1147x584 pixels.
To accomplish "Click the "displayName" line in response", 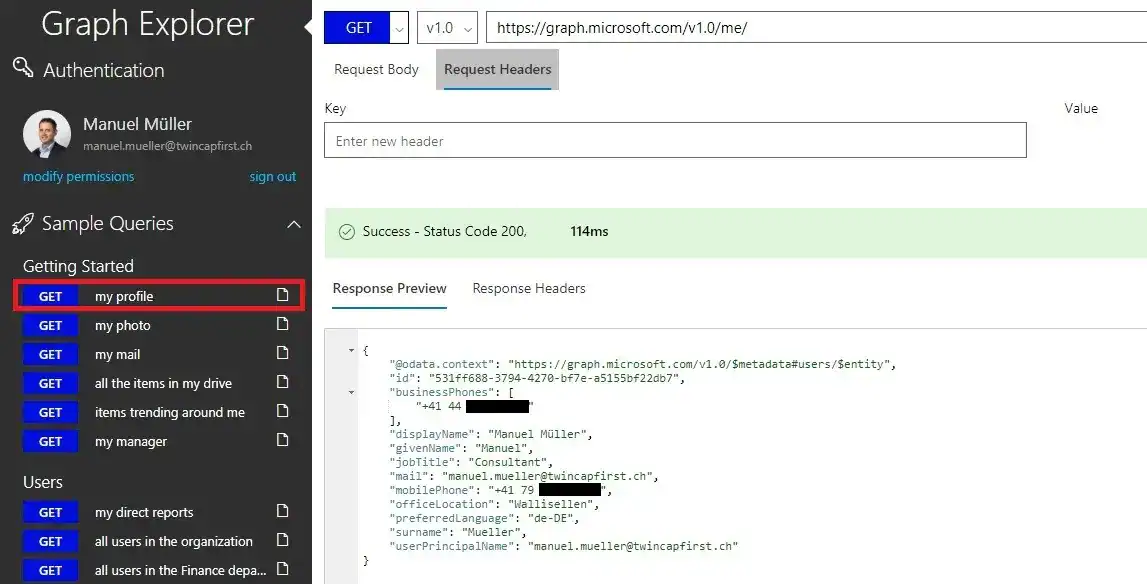I will pos(491,434).
